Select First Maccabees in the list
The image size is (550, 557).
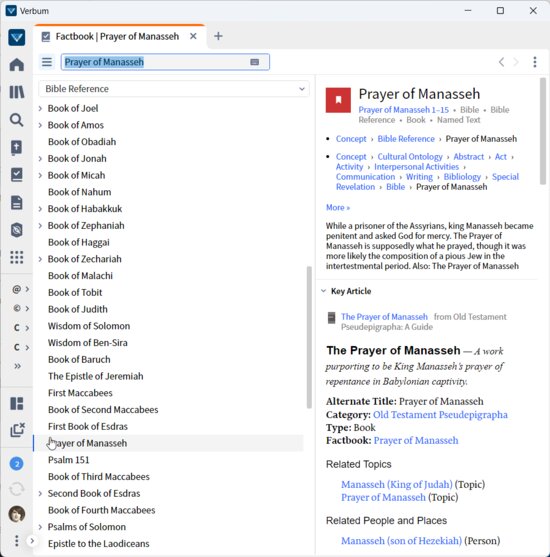click(80, 393)
